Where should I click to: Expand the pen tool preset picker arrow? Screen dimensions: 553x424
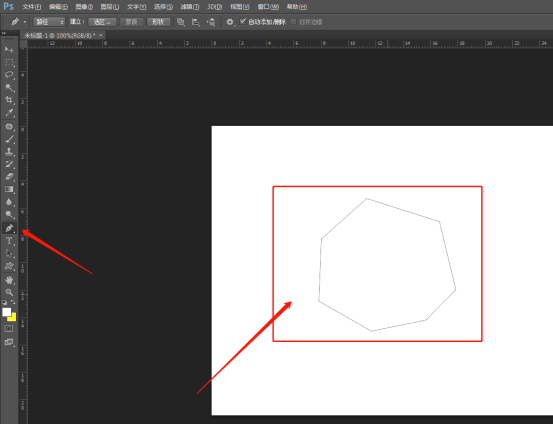click(x=25, y=22)
